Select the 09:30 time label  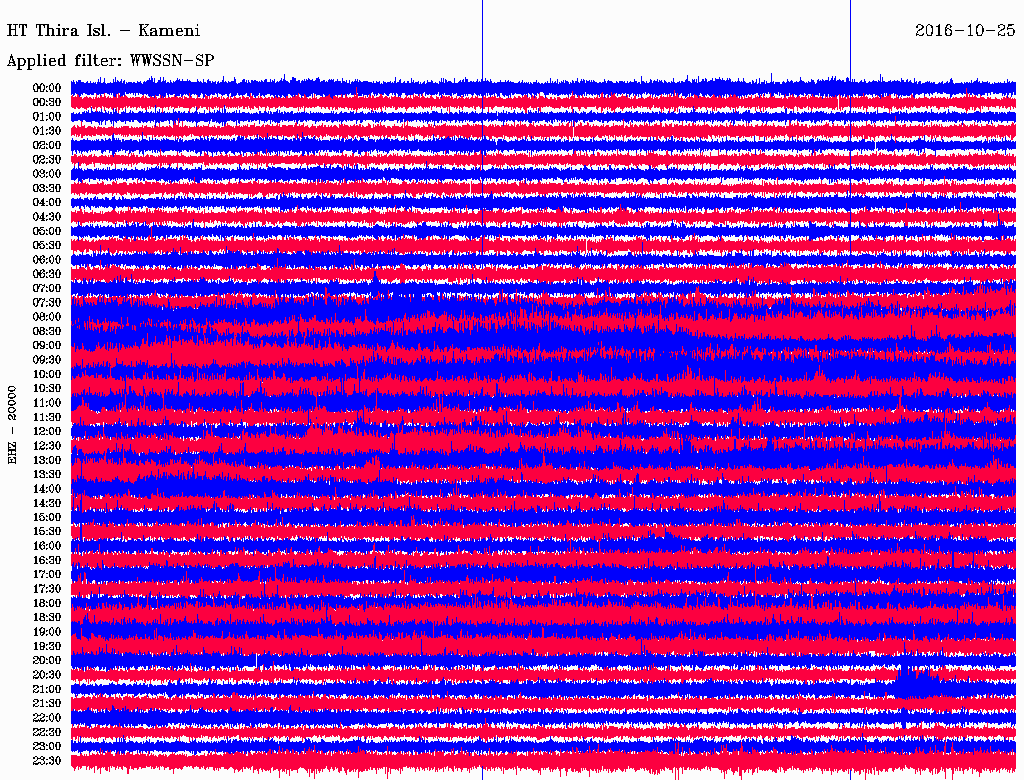(47, 360)
